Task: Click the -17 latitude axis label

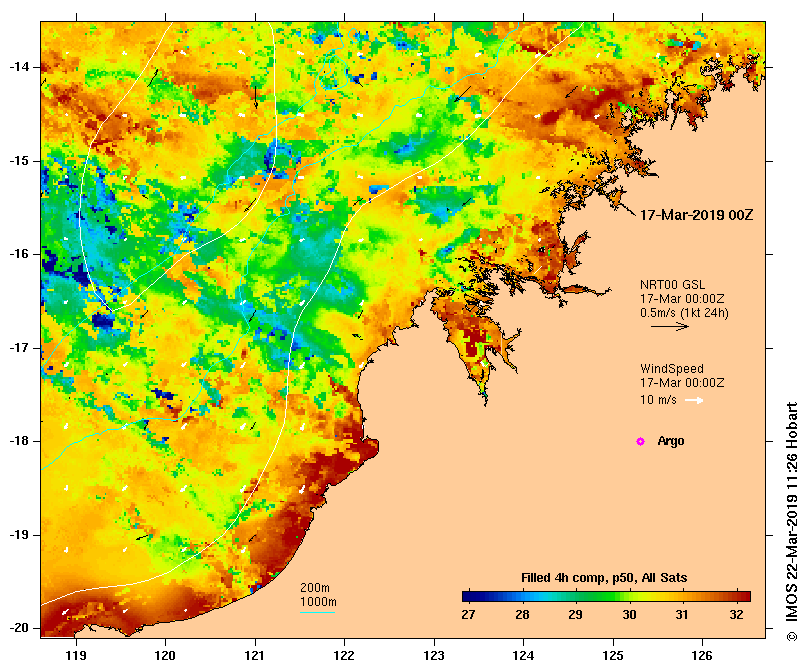Action: [19, 348]
